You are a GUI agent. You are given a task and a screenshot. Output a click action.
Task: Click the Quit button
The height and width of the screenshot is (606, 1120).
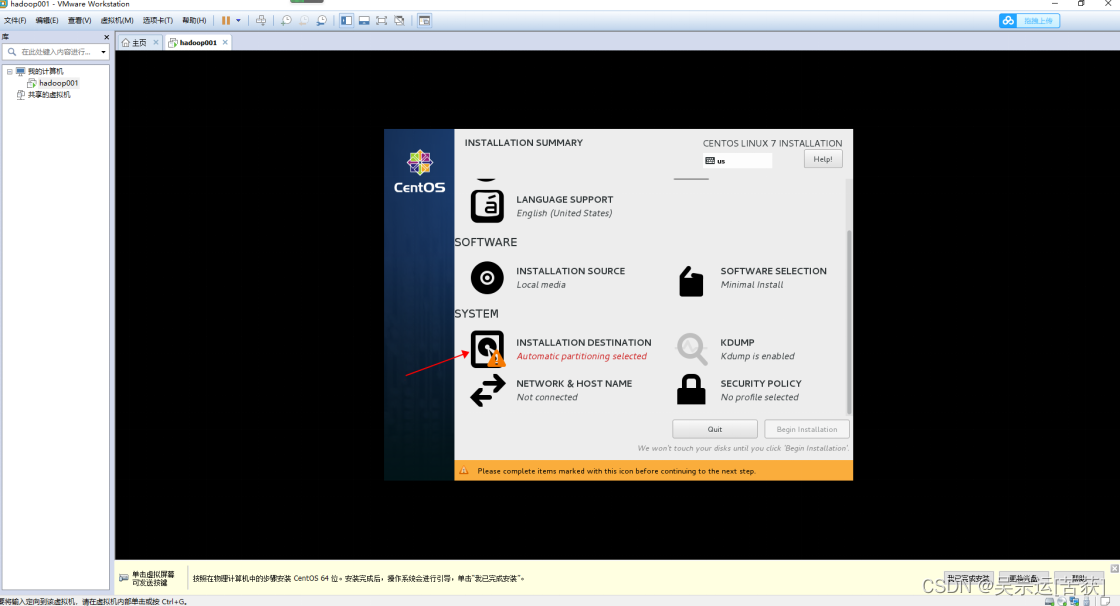[715, 429]
